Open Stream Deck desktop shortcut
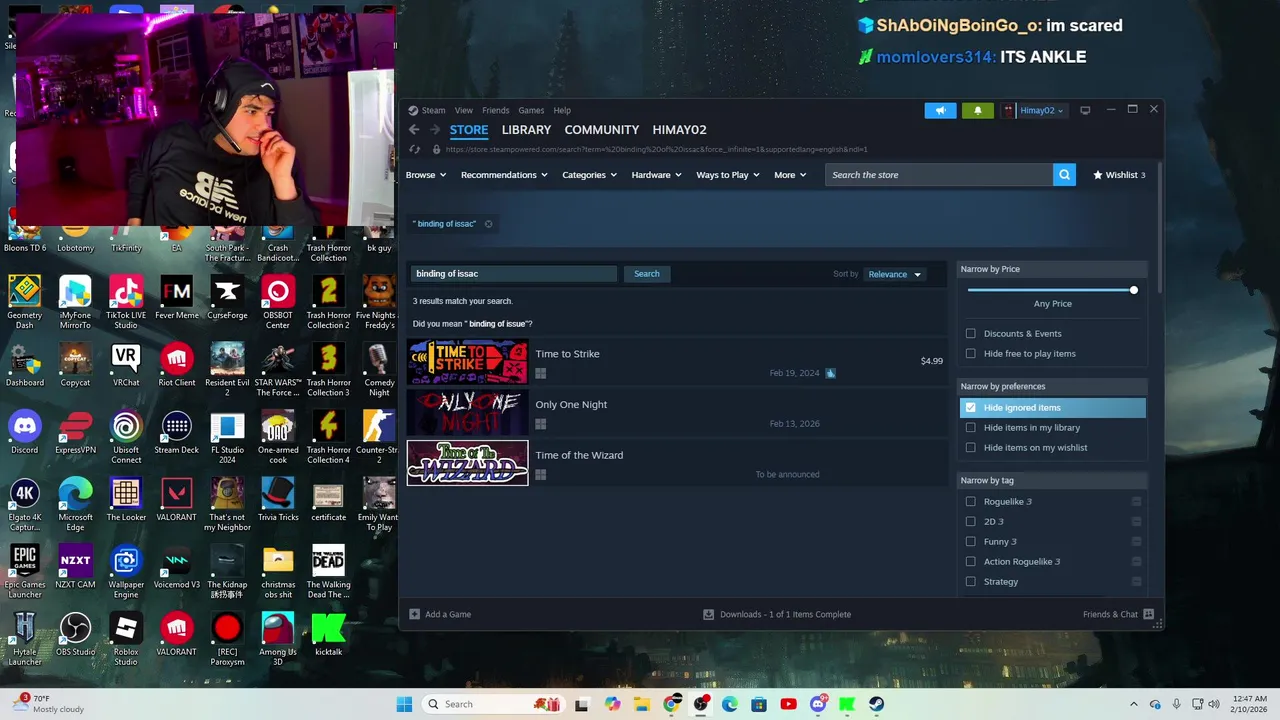The height and width of the screenshot is (720, 1280). (177, 433)
